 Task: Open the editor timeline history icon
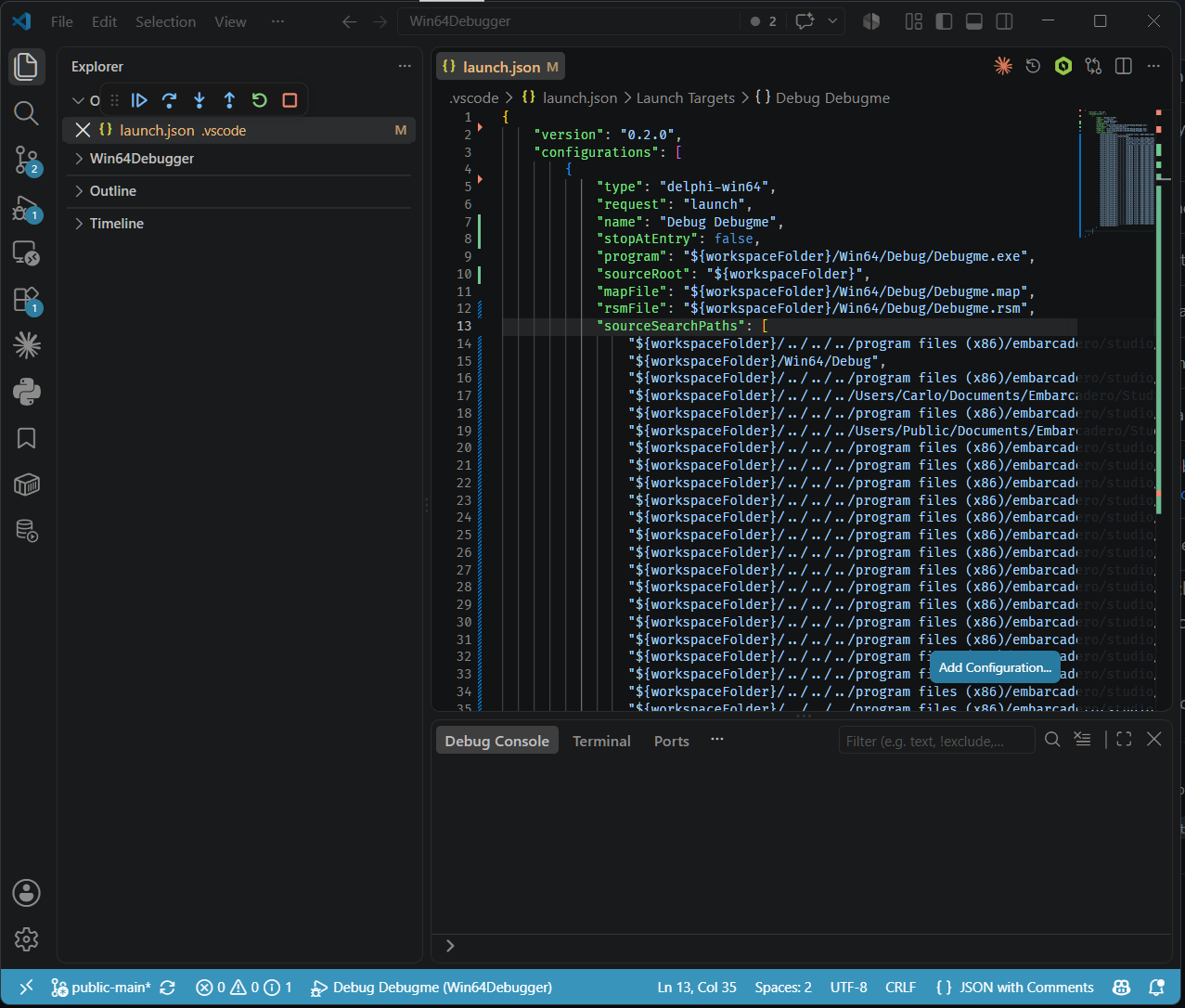1033,66
